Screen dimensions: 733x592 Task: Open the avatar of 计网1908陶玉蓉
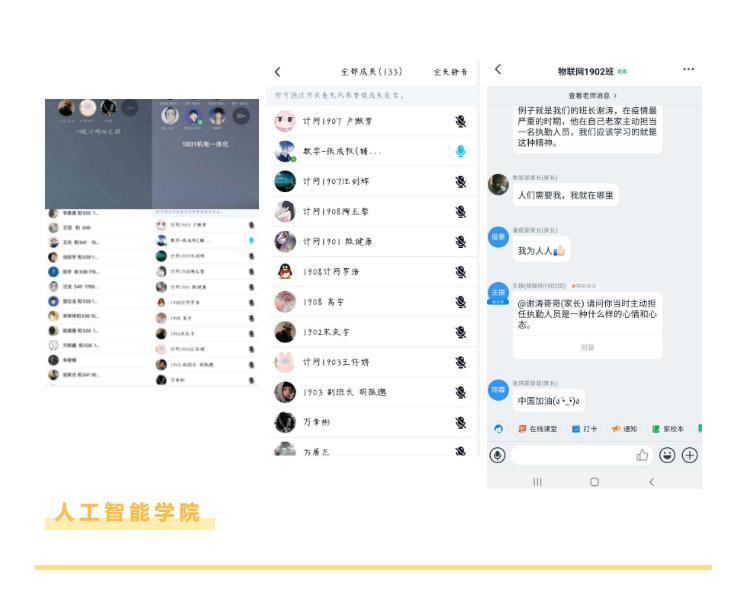[x=285, y=211]
